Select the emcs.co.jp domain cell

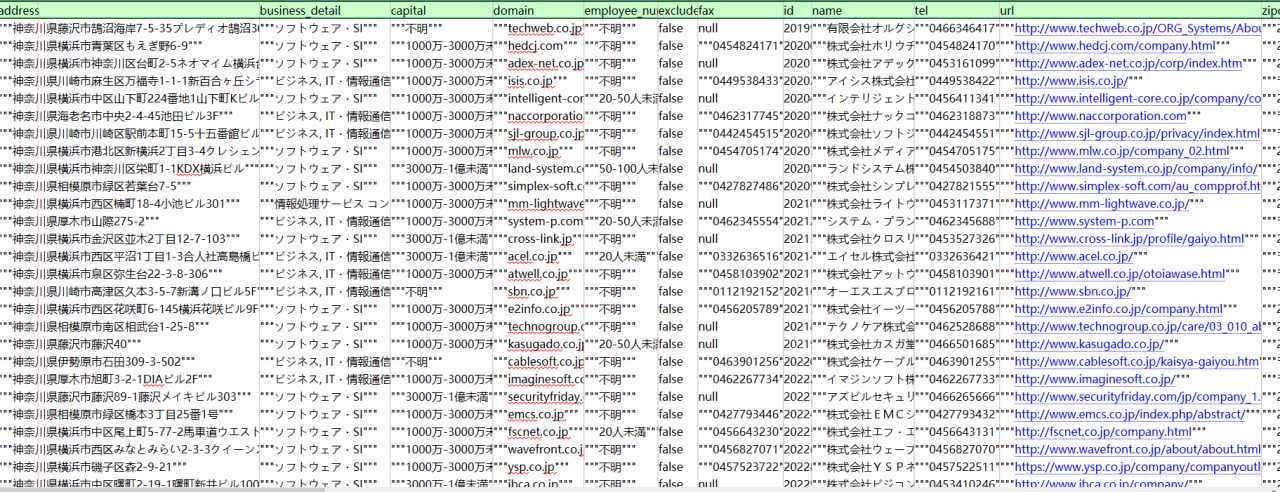[x=537, y=414]
